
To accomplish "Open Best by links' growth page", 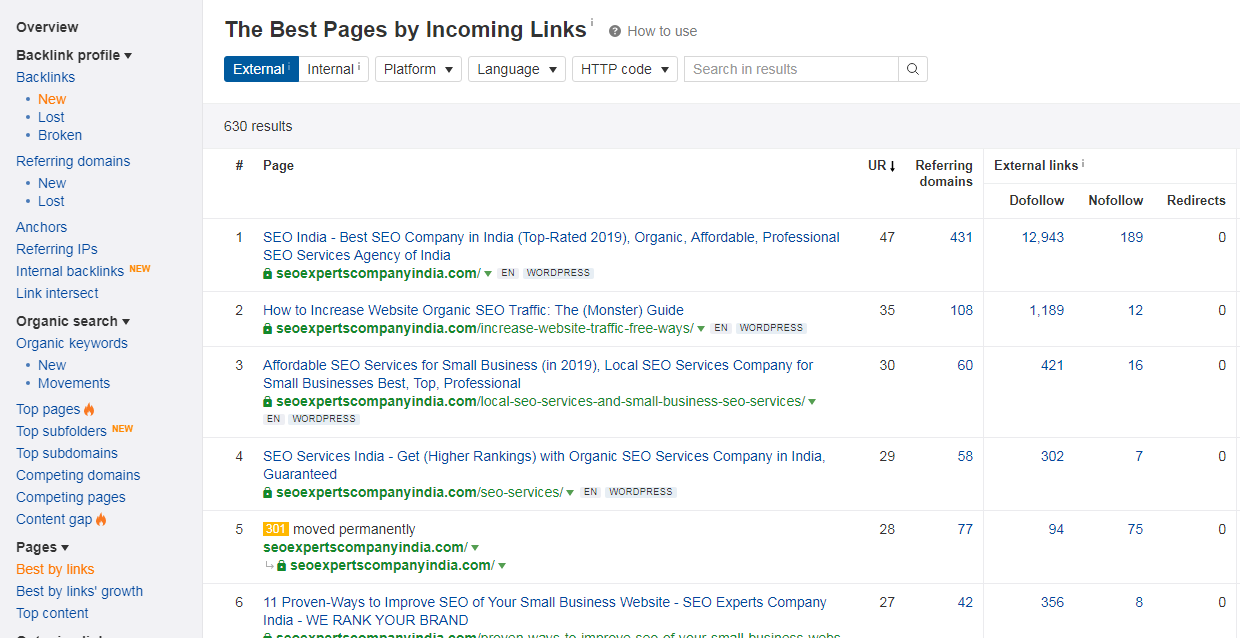I will pos(79,591).
